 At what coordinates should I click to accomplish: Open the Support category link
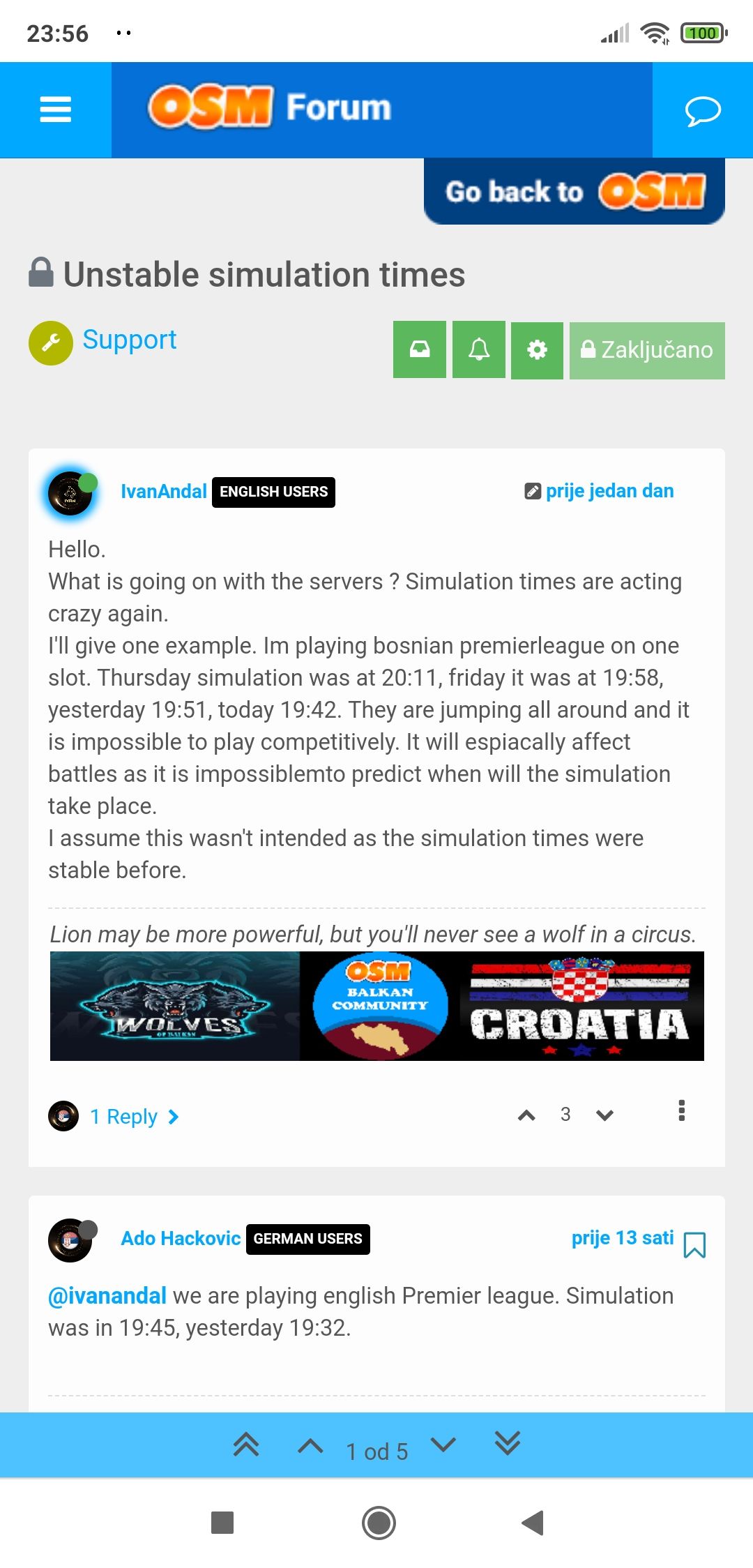(x=129, y=340)
